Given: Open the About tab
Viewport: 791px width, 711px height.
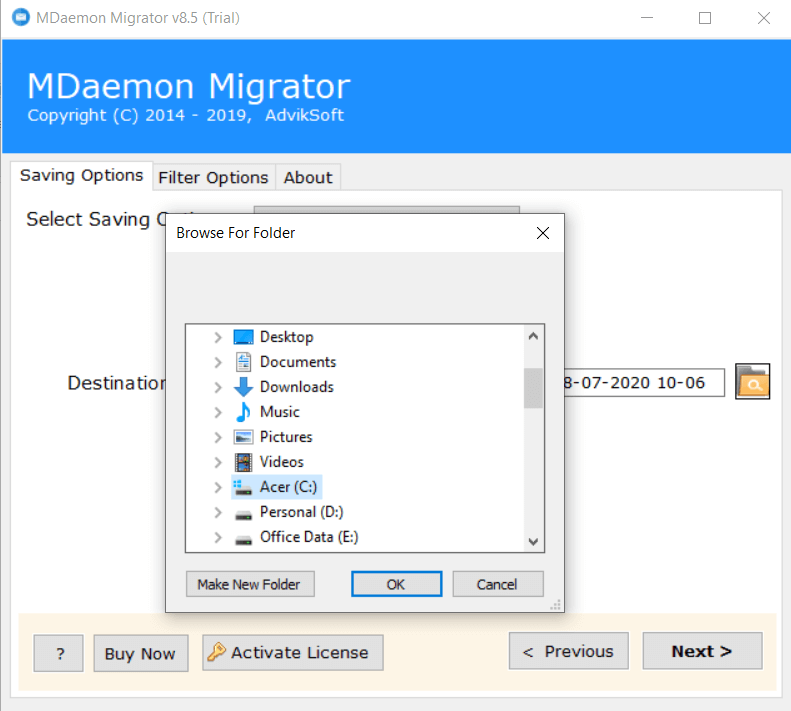Looking at the screenshot, I should [308, 178].
